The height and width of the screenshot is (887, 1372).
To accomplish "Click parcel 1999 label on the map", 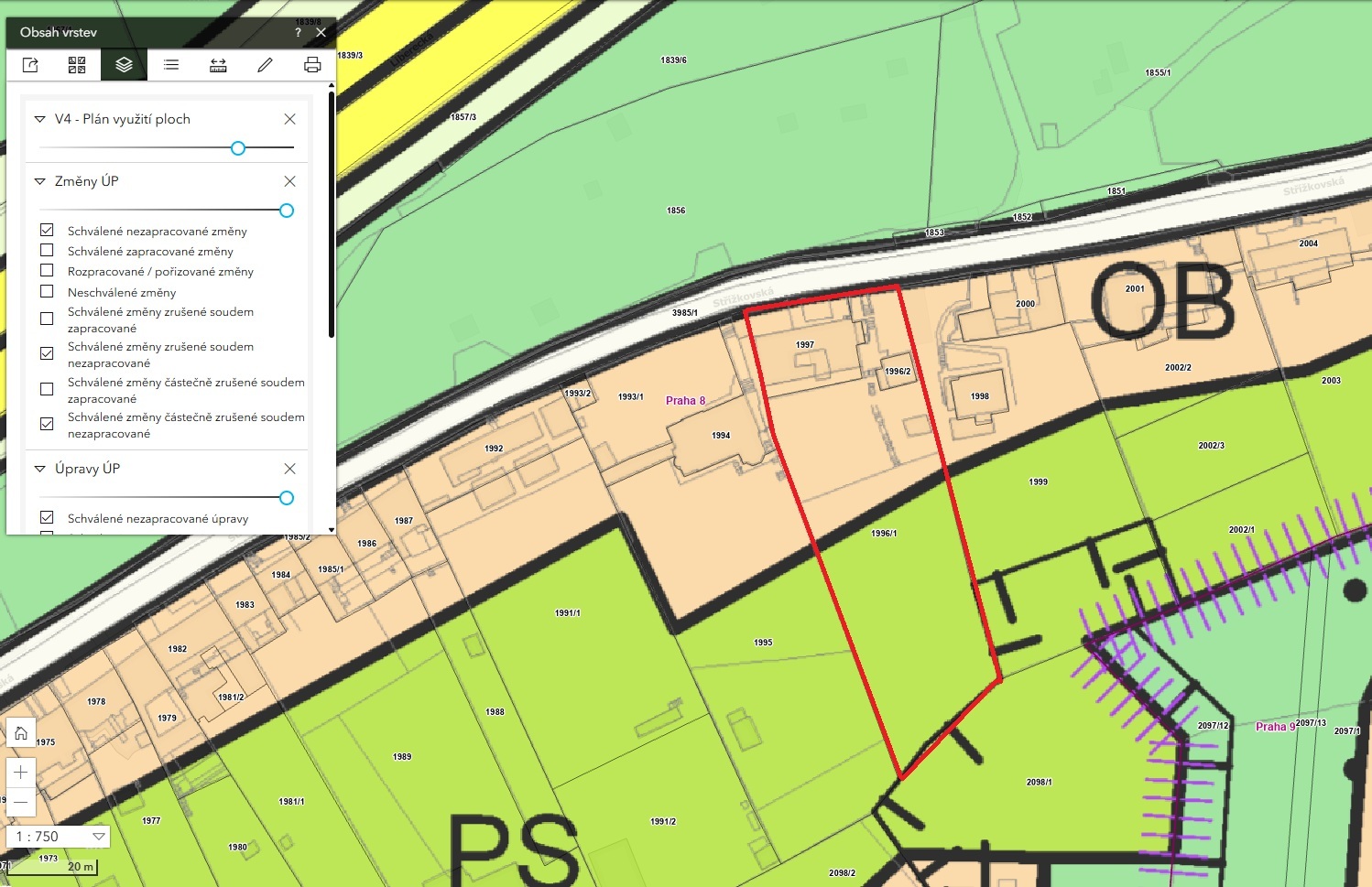I will click(1039, 481).
